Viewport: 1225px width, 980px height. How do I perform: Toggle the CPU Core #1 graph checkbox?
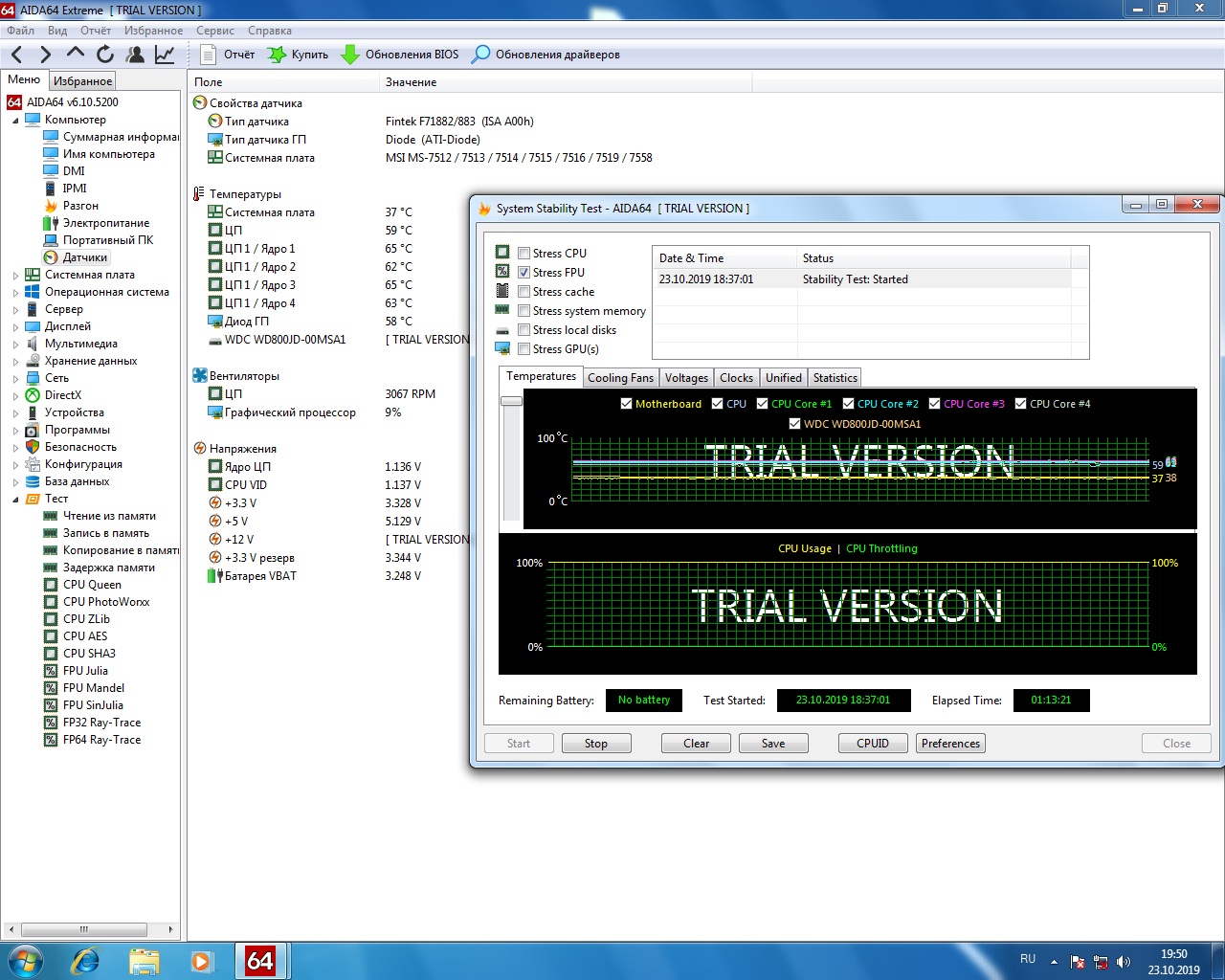tap(762, 404)
